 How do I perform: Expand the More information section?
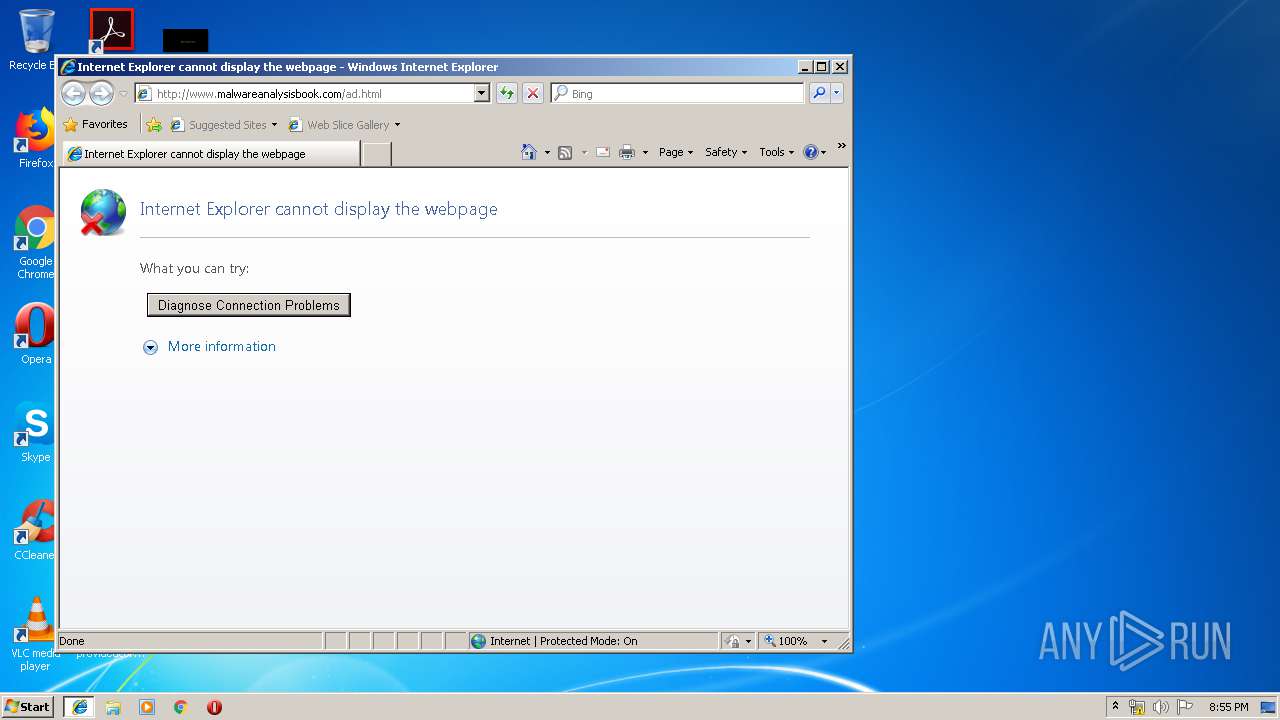150,347
